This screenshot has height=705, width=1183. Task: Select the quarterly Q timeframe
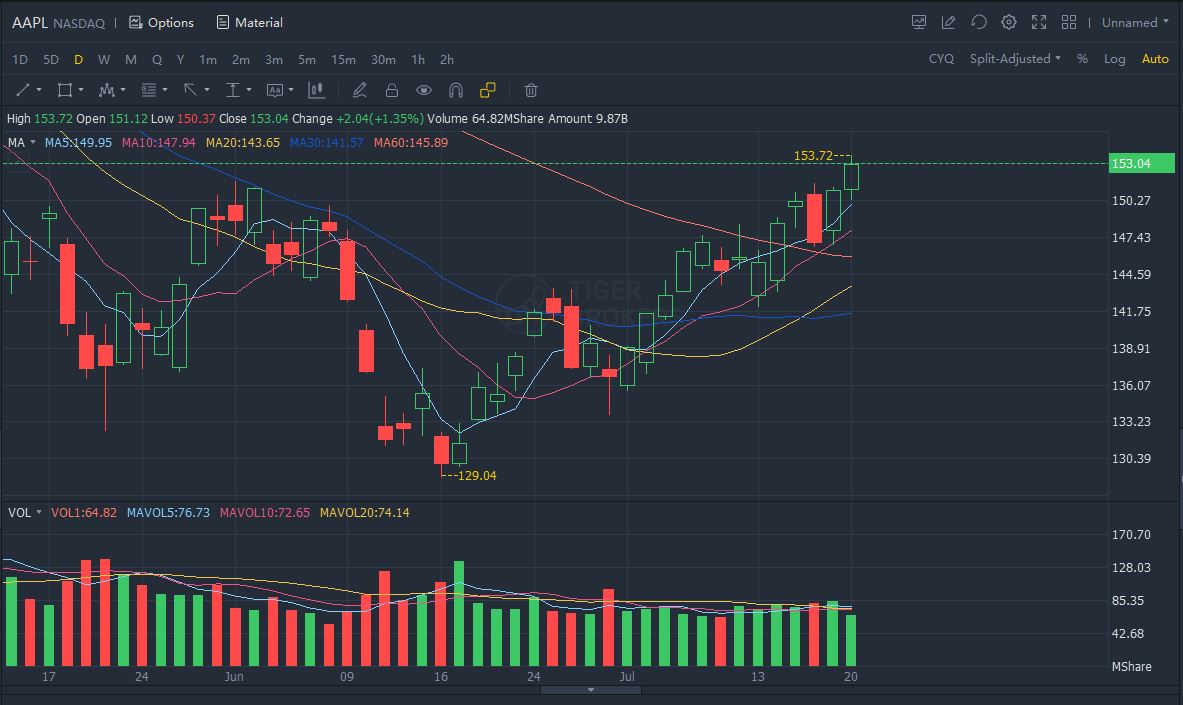pyautogui.click(x=157, y=60)
